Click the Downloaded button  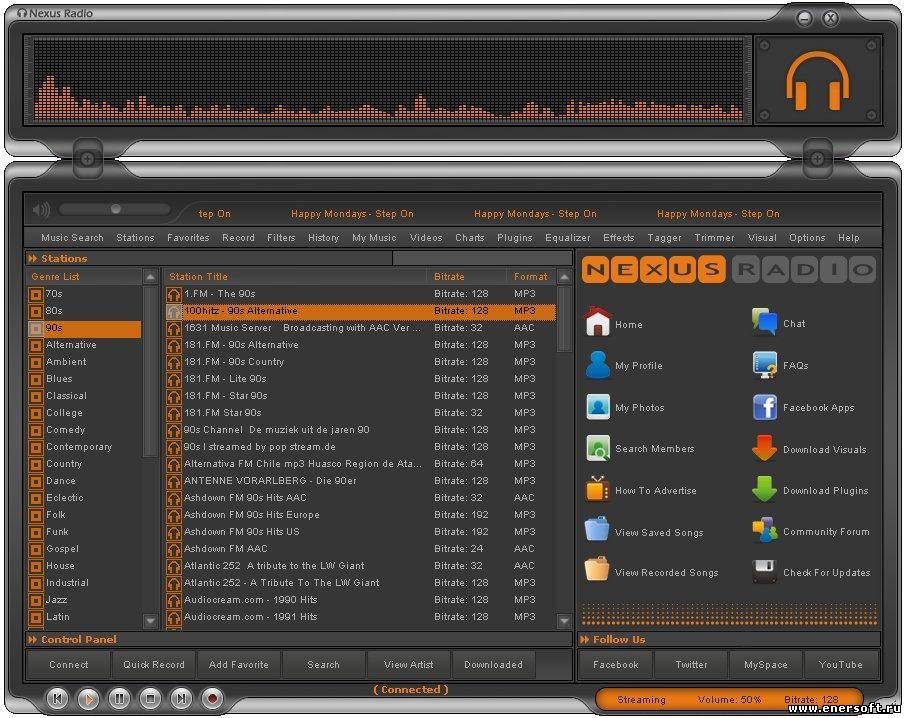coord(493,664)
